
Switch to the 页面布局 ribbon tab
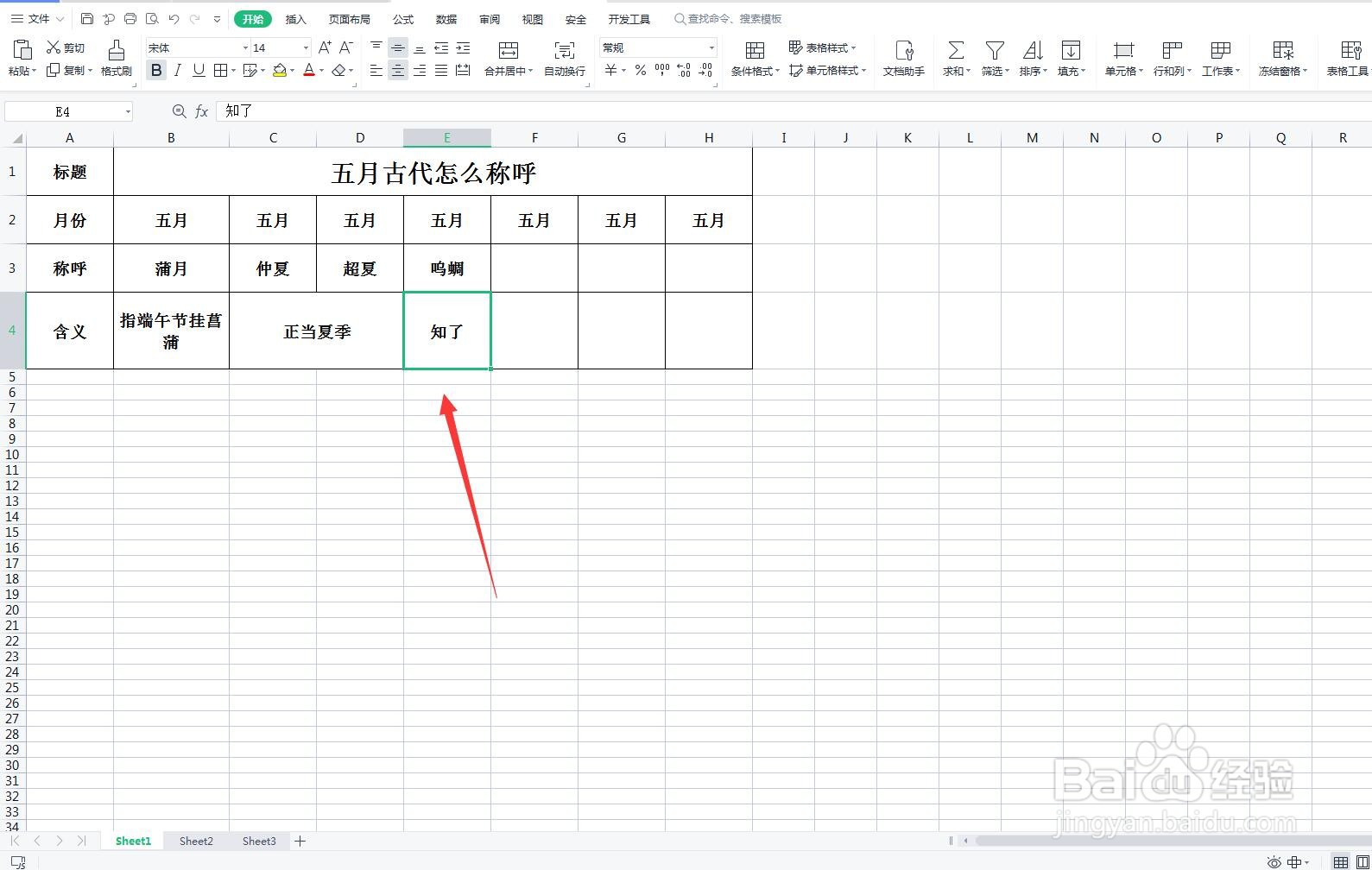[x=349, y=19]
